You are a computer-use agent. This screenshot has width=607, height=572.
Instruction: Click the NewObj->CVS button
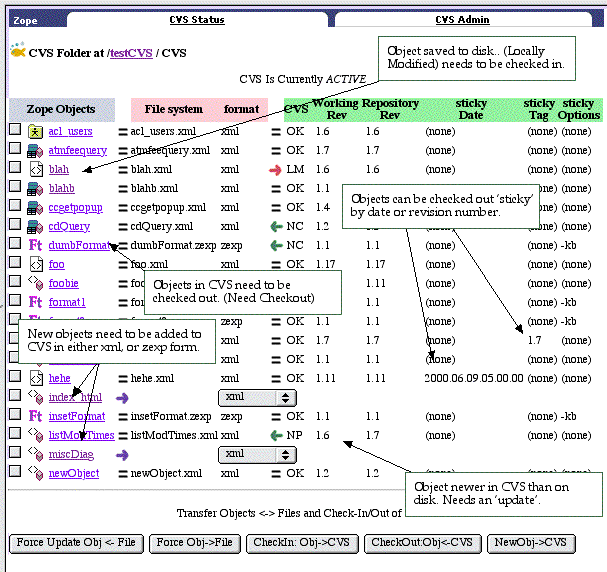tap(531, 543)
